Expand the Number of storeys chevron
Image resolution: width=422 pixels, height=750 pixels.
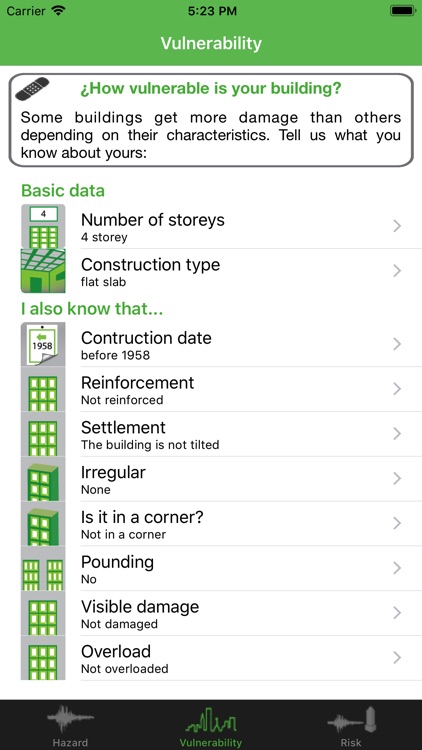click(397, 226)
